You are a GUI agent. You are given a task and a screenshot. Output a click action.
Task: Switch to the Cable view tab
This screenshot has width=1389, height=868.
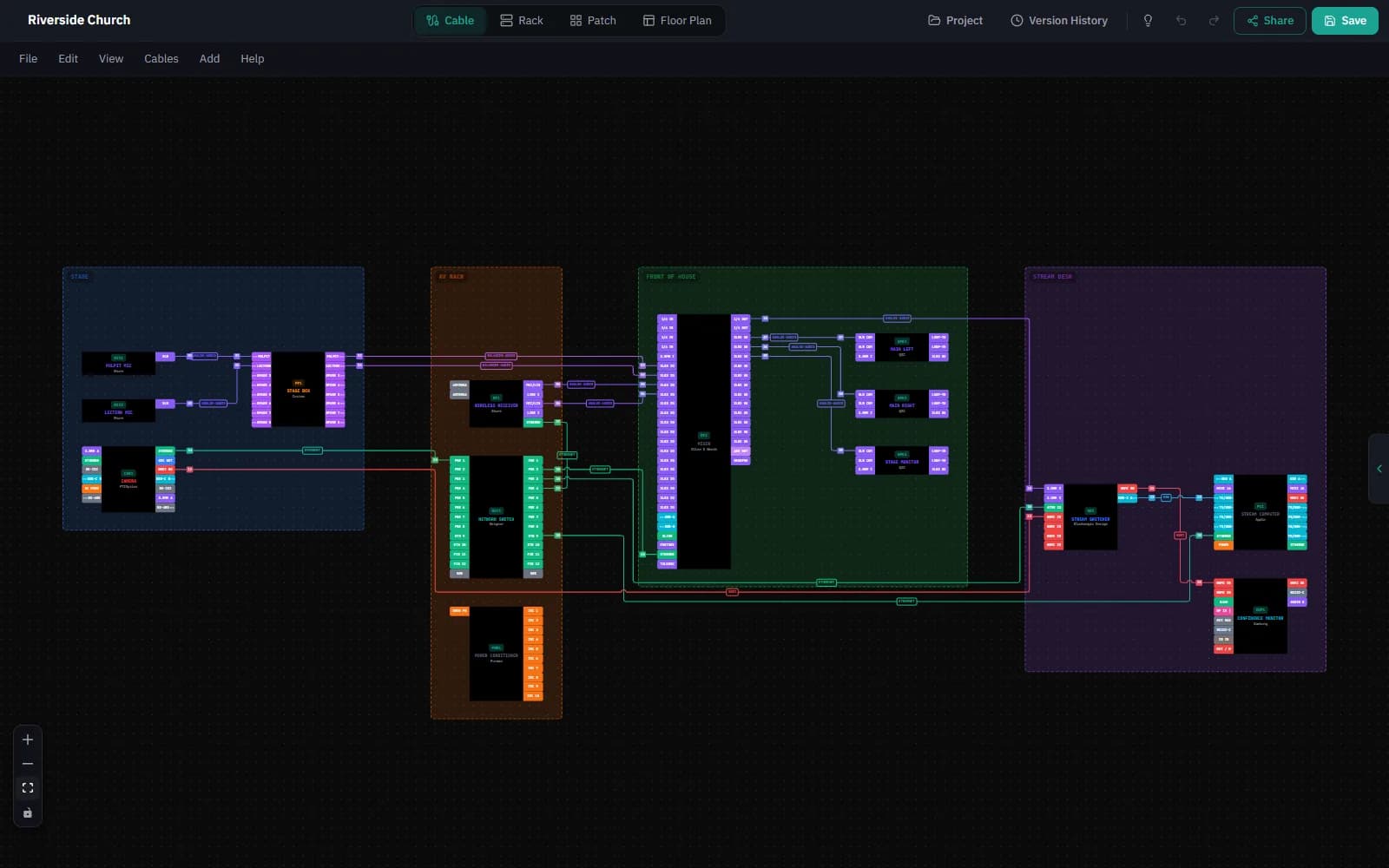tap(450, 21)
